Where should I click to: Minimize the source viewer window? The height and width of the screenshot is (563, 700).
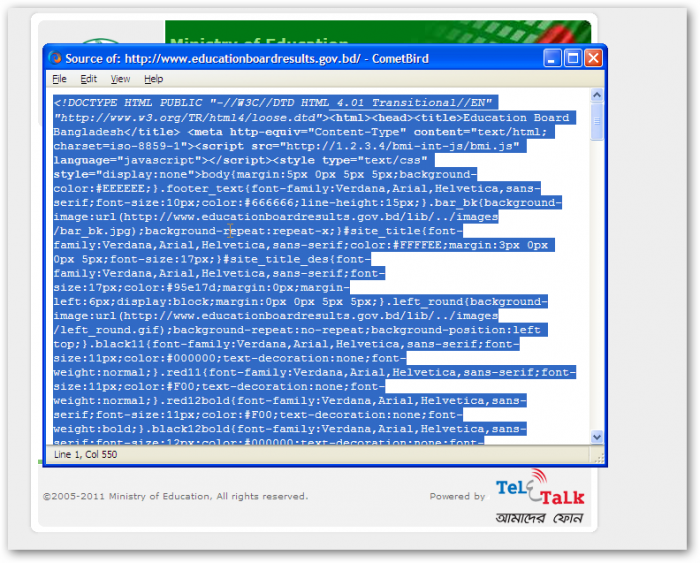[x=552, y=58]
